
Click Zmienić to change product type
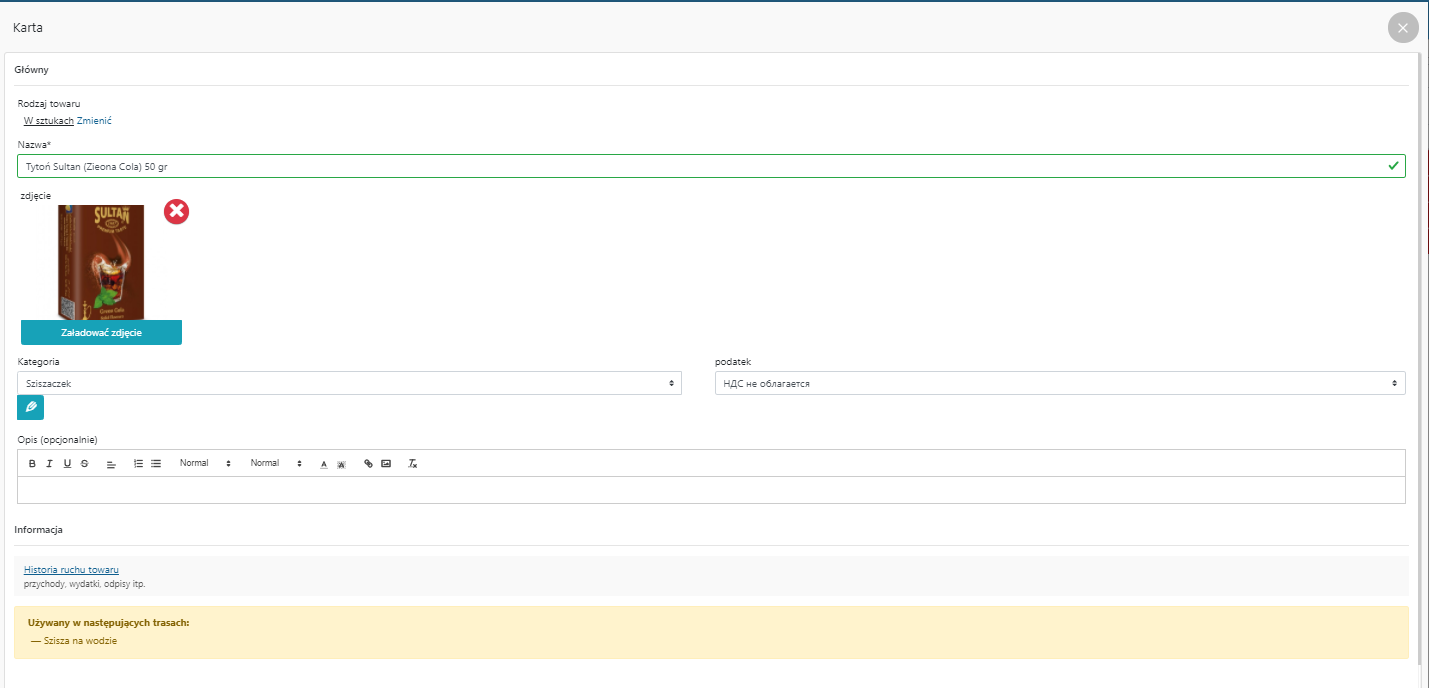94,121
